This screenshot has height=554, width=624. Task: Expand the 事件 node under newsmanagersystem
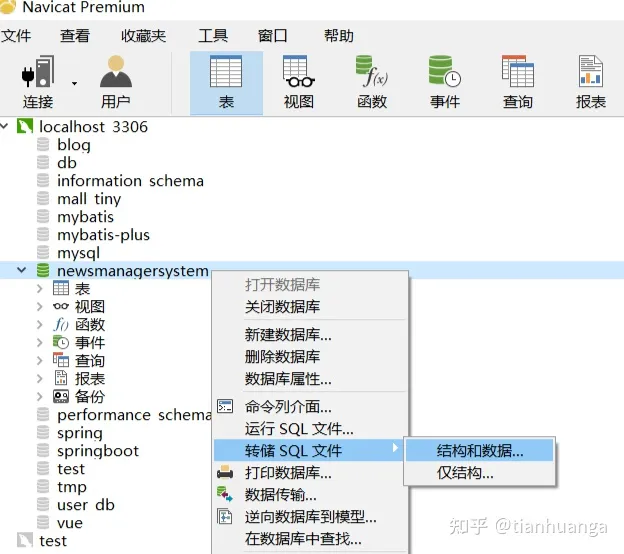39,342
